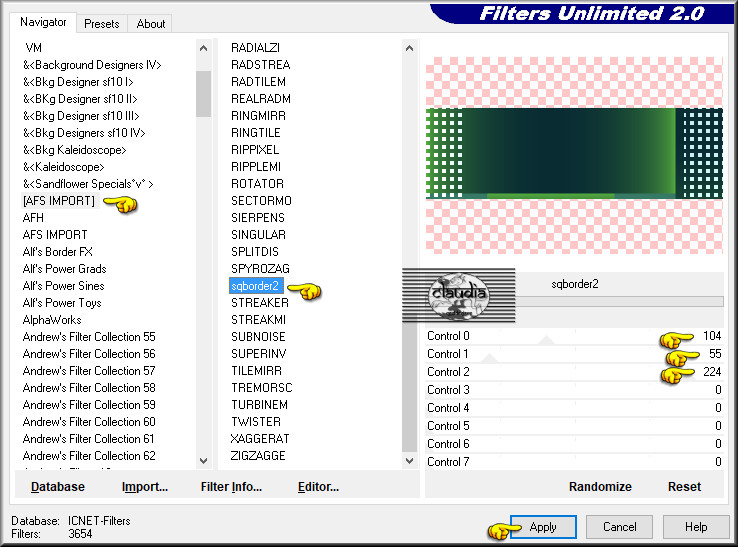Select Andrew's Filter Collection 58
738x547 pixels.
89,388
